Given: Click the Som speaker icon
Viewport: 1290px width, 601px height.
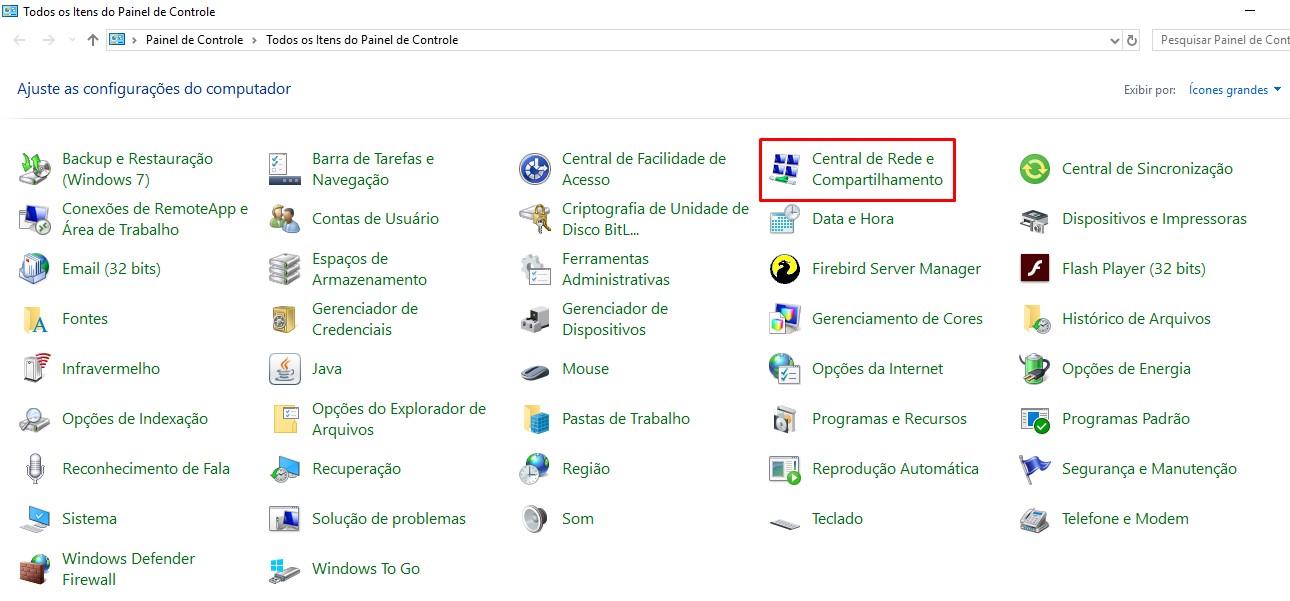Looking at the screenshot, I should (535, 519).
